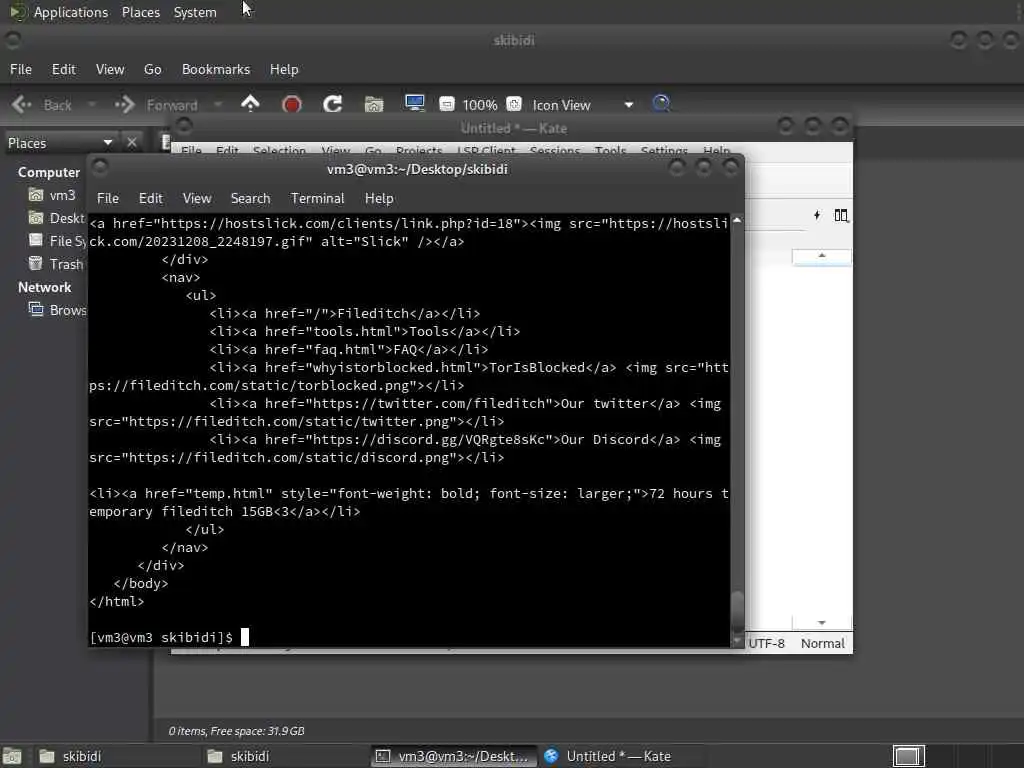
Task: Click the Kate scrollbar down arrow
Action: pyautogui.click(x=822, y=622)
